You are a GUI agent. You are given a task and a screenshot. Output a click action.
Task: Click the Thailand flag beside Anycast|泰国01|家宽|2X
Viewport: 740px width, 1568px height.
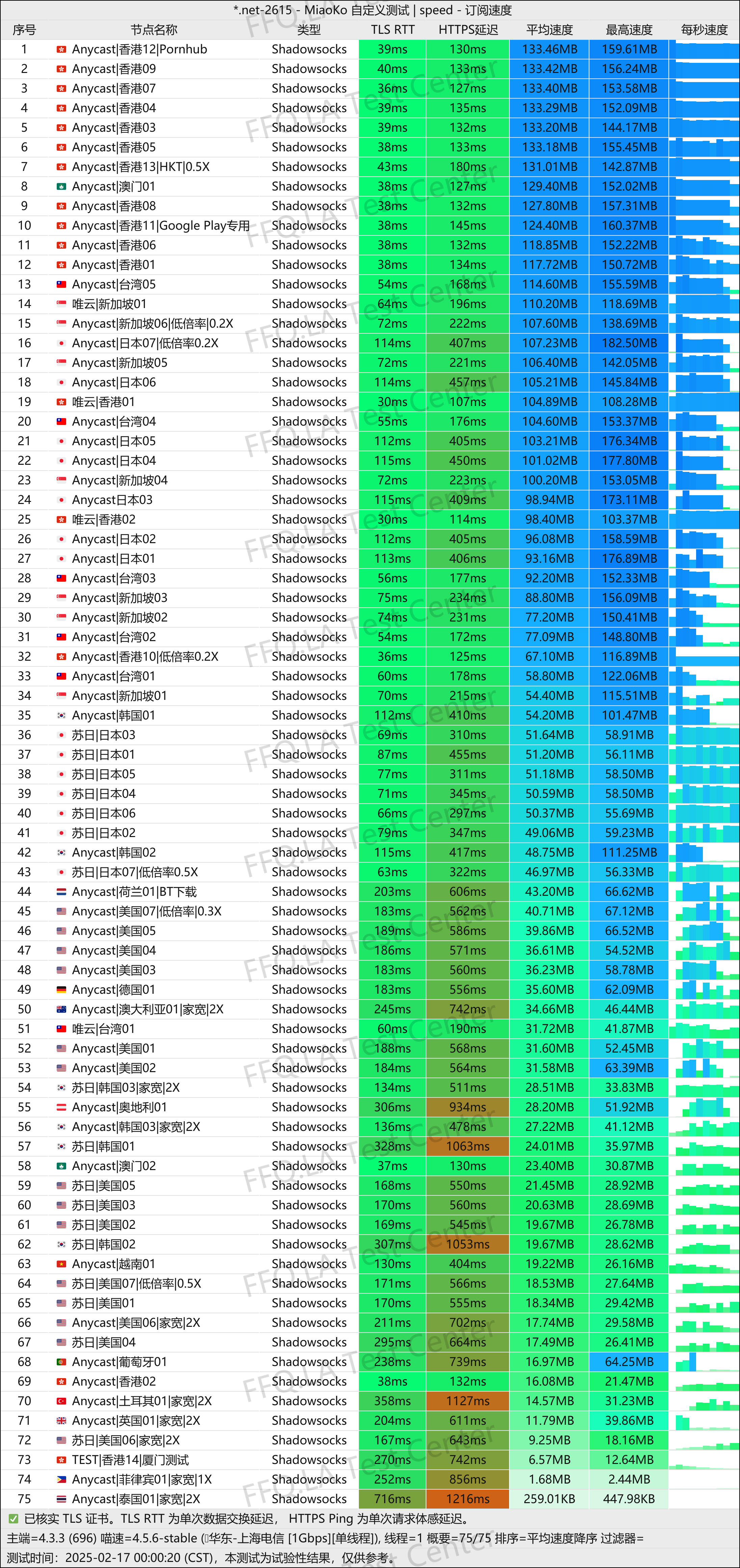[x=61, y=1499]
